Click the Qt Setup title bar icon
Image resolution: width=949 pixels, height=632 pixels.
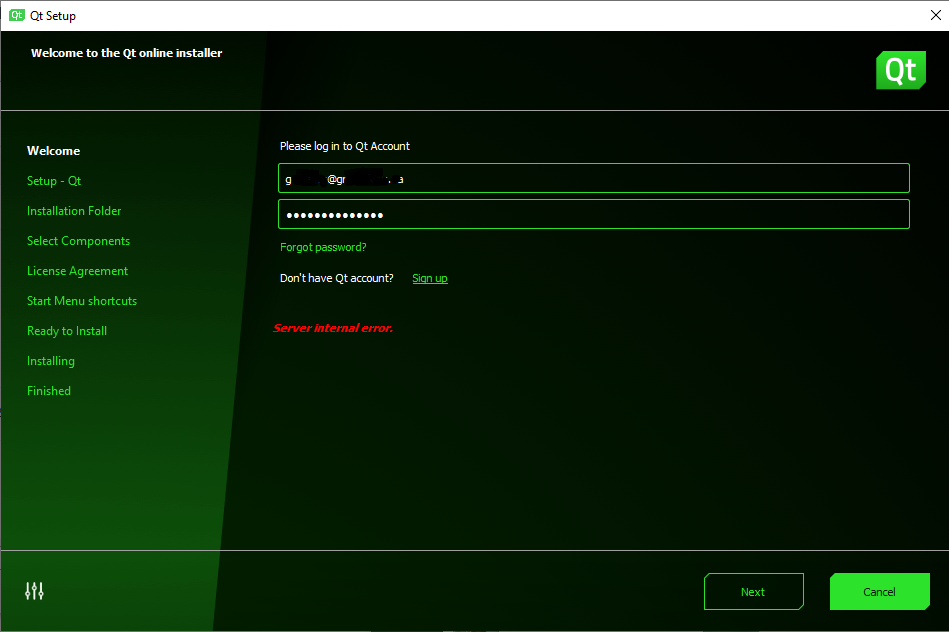[16, 15]
